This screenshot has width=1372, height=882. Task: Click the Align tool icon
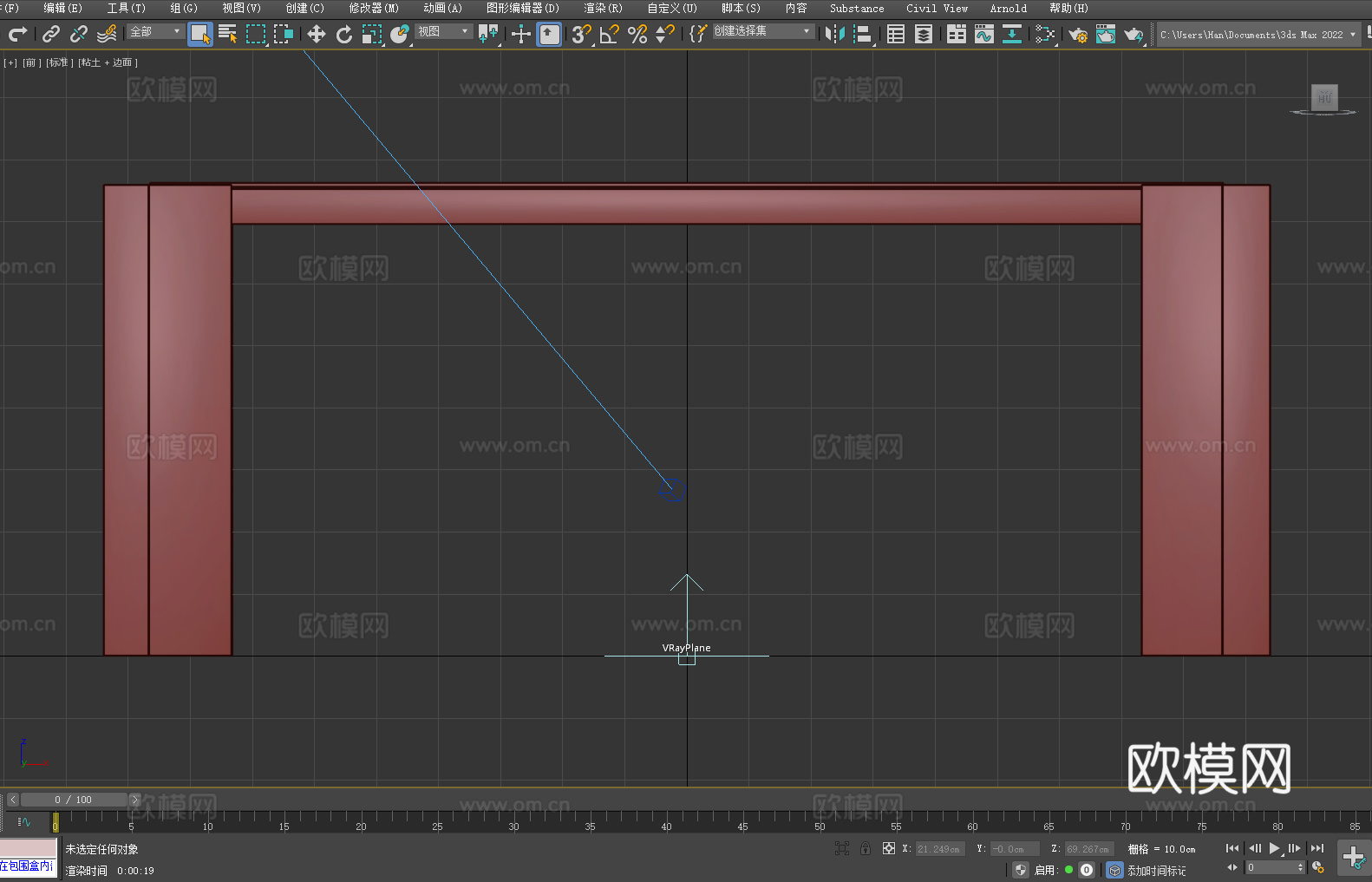[863, 34]
